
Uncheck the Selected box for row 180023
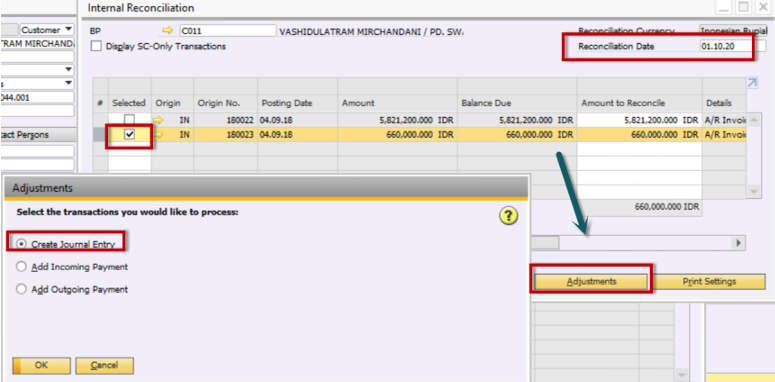pos(129,135)
